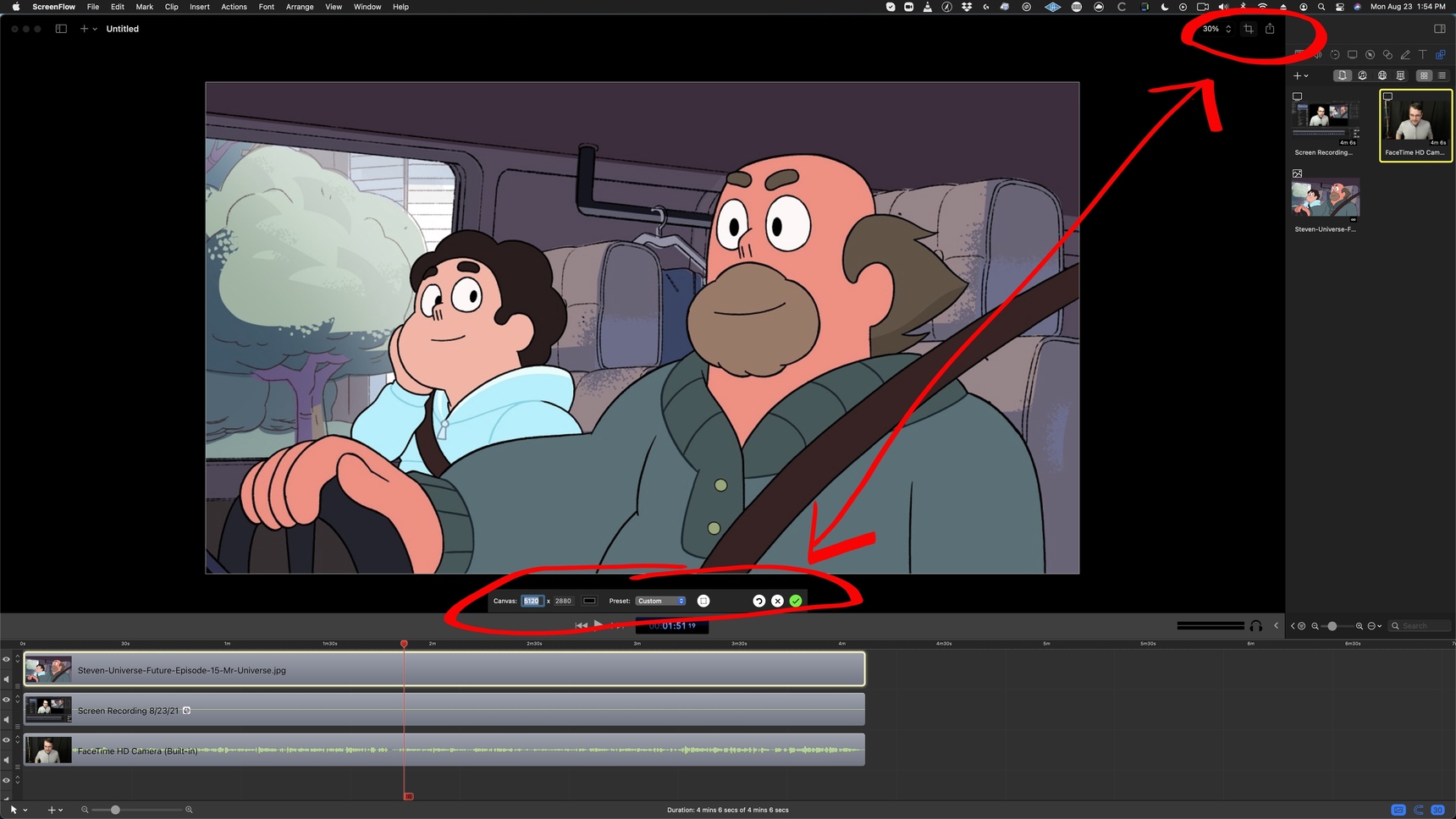The width and height of the screenshot is (1456, 819).
Task: Click the fit canvas to content button
Action: click(x=703, y=601)
